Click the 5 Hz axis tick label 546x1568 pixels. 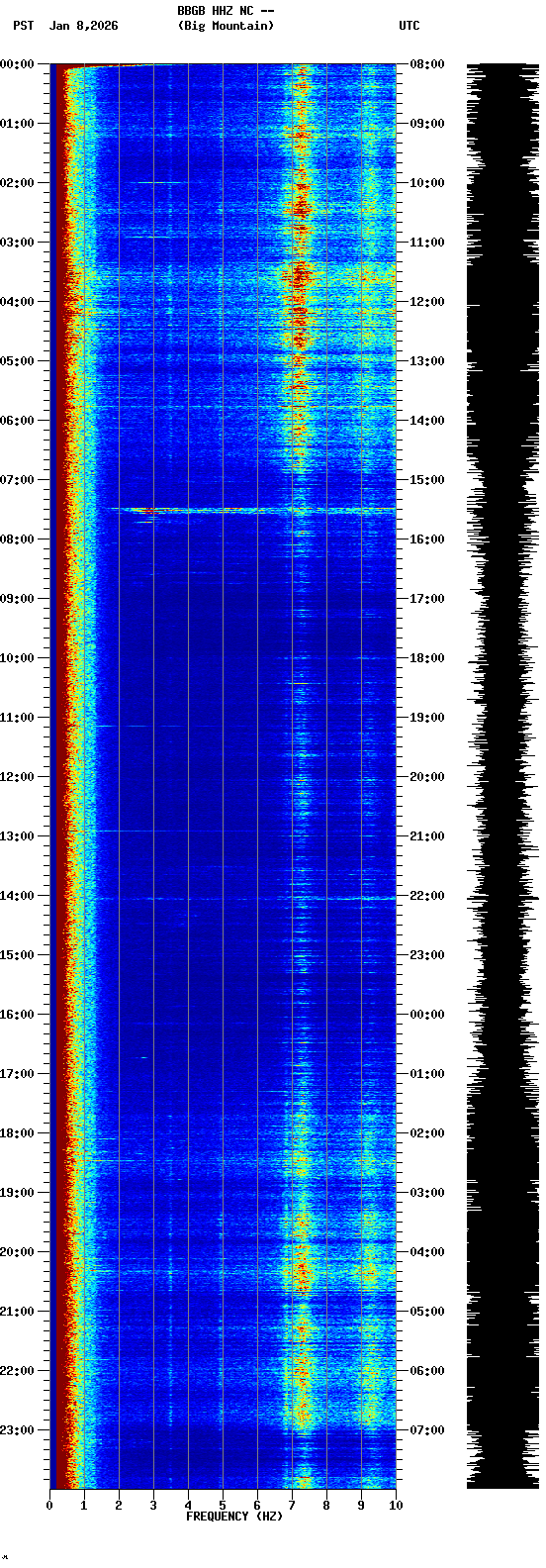223,1506
